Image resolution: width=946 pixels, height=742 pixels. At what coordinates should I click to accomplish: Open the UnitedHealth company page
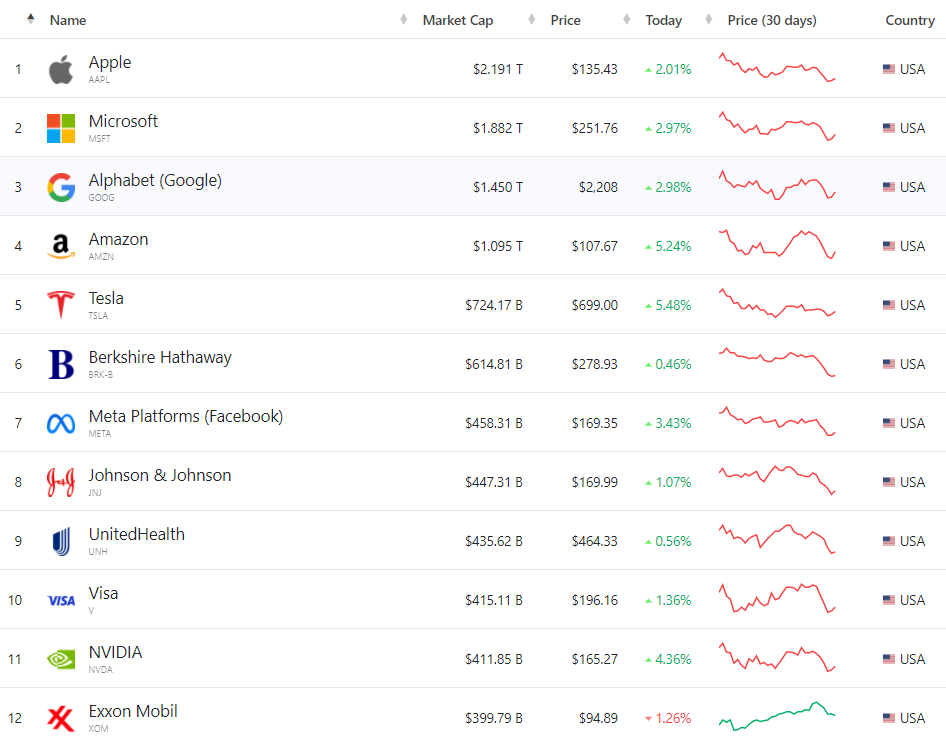pos(137,535)
